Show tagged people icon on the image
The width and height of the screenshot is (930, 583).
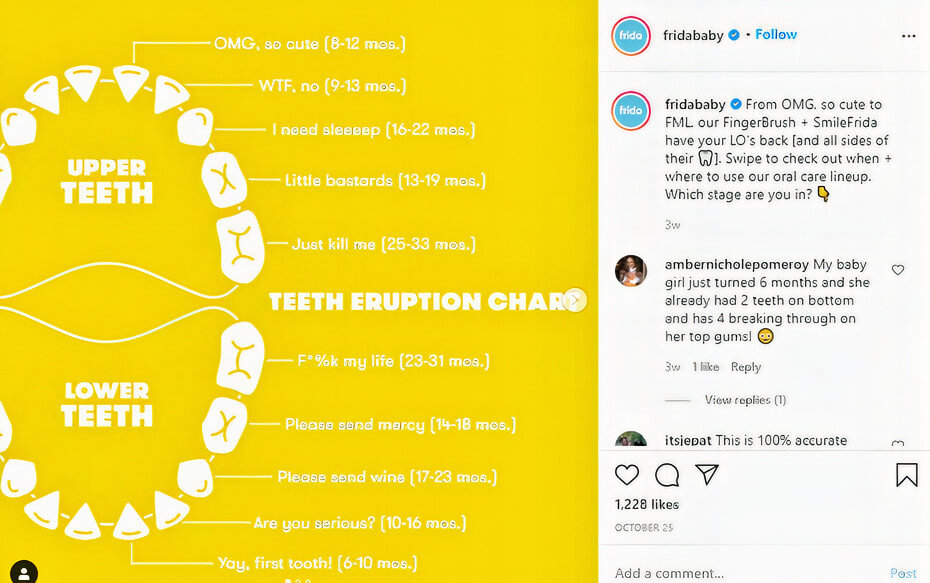click(23, 572)
